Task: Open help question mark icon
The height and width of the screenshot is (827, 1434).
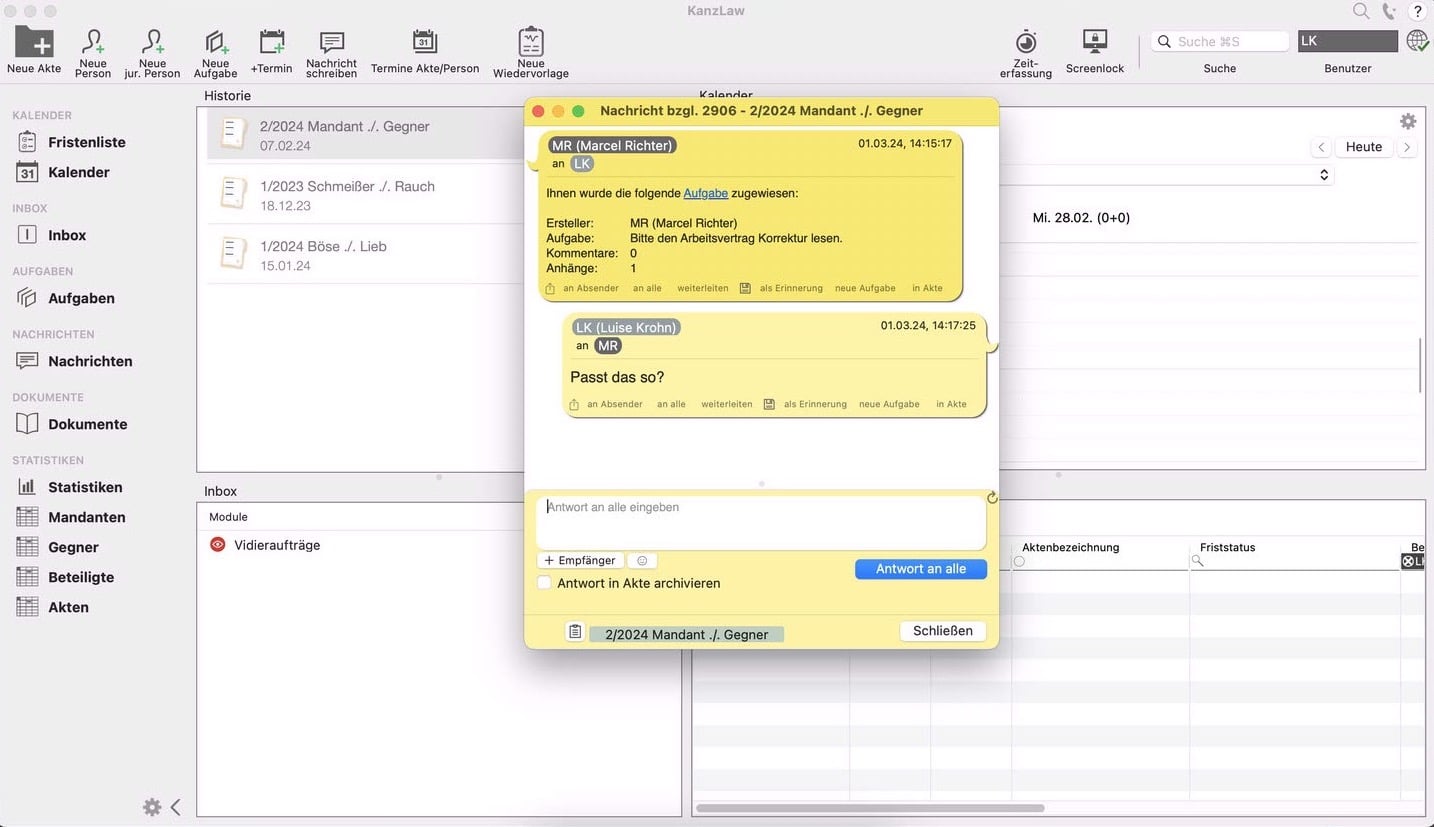Action: point(1418,11)
